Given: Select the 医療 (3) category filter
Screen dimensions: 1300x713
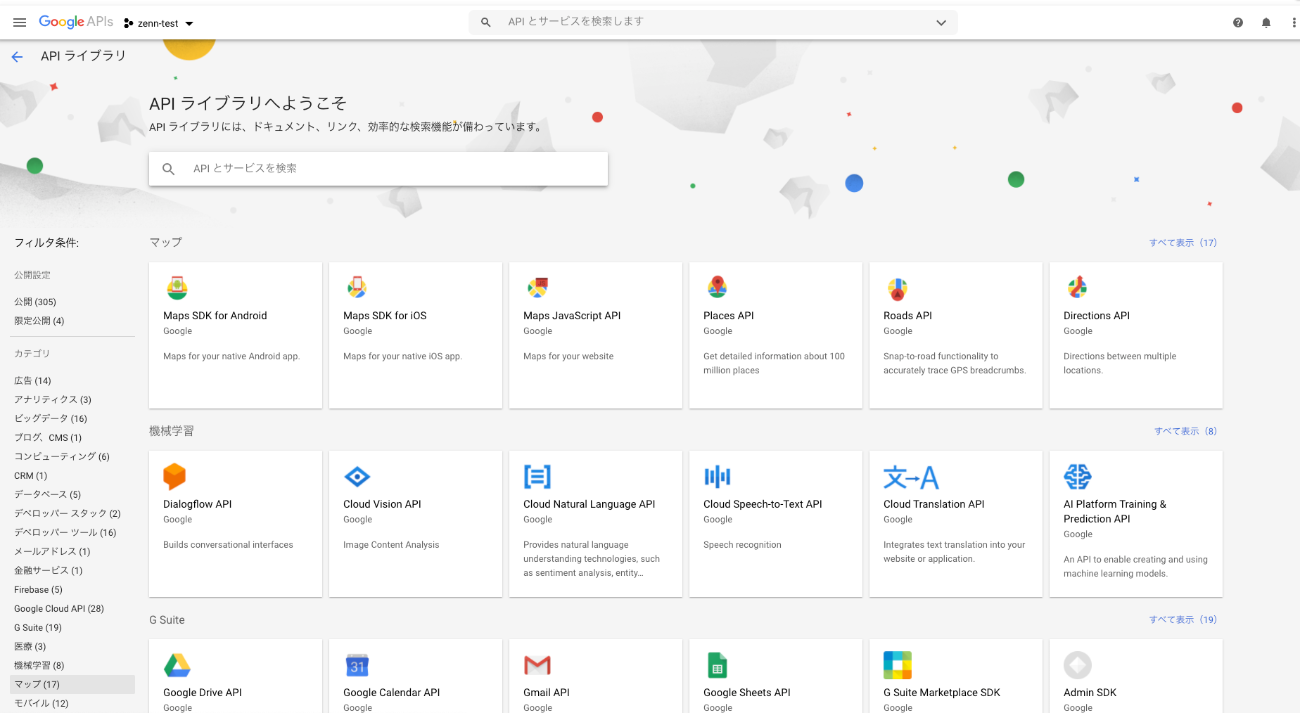Looking at the screenshot, I should (x=30, y=647).
